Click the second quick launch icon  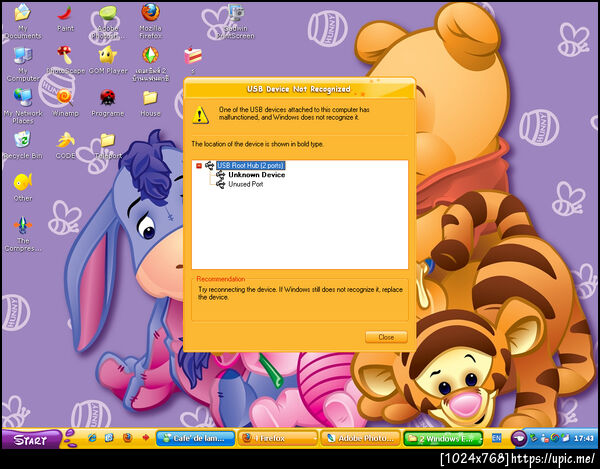tap(109, 438)
